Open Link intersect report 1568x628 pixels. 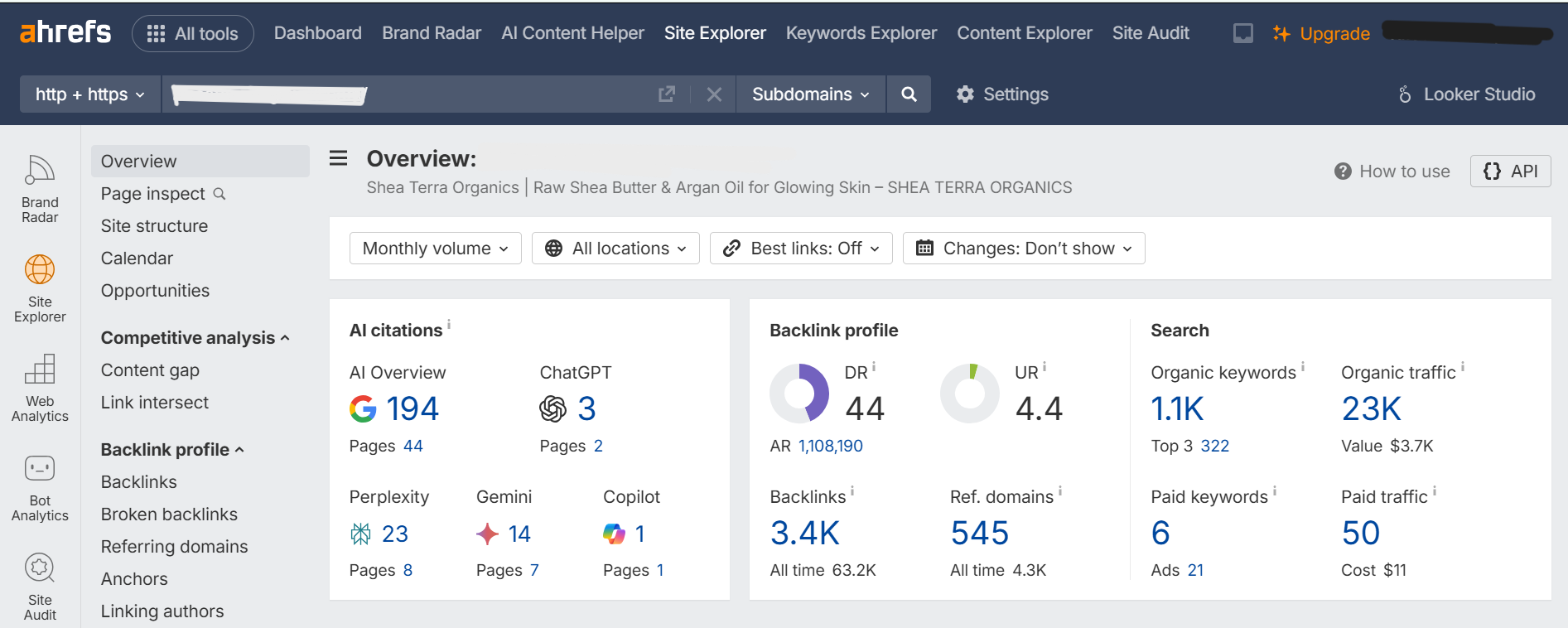155,403
